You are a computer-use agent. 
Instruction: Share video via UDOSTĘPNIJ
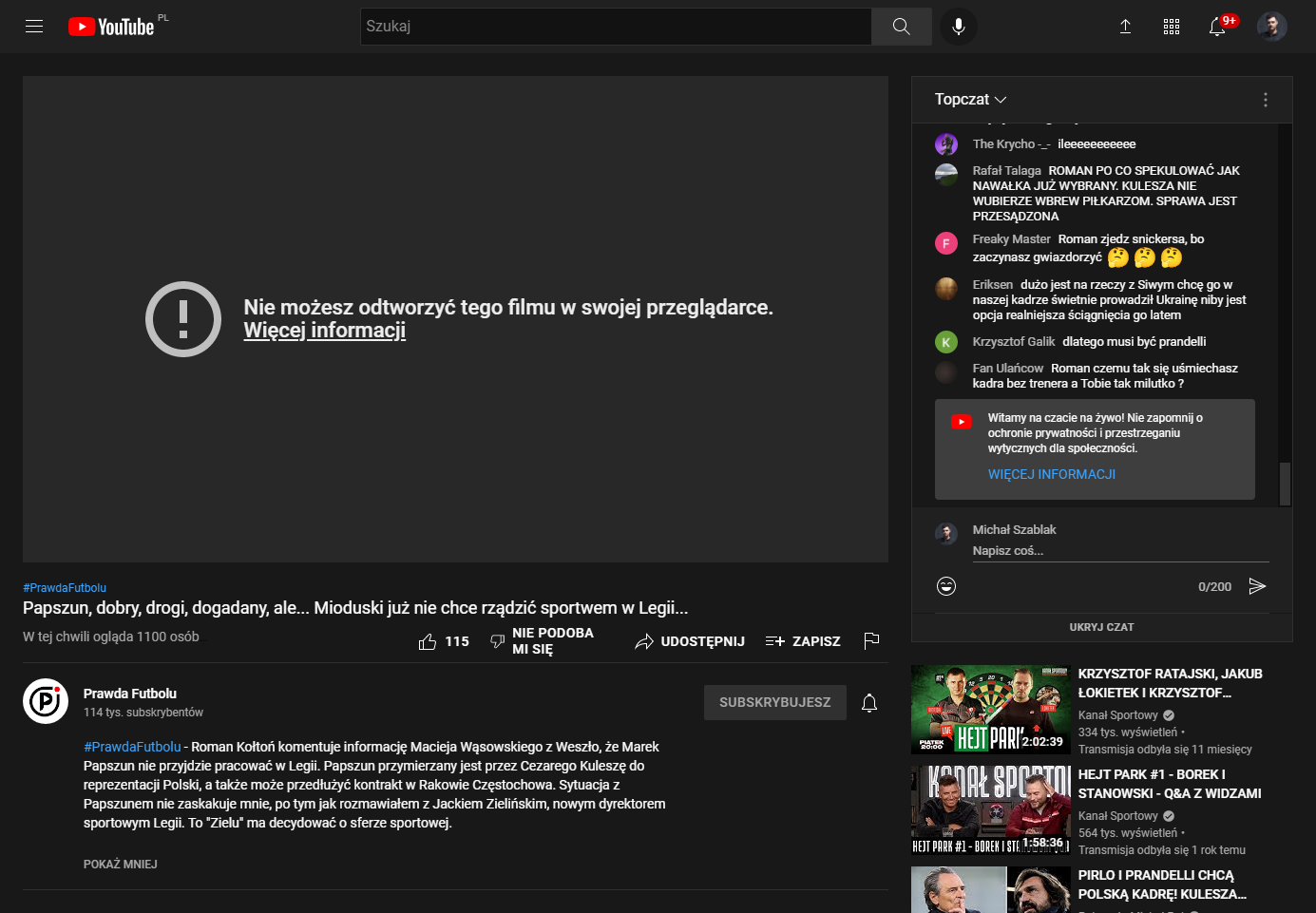(x=690, y=641)
